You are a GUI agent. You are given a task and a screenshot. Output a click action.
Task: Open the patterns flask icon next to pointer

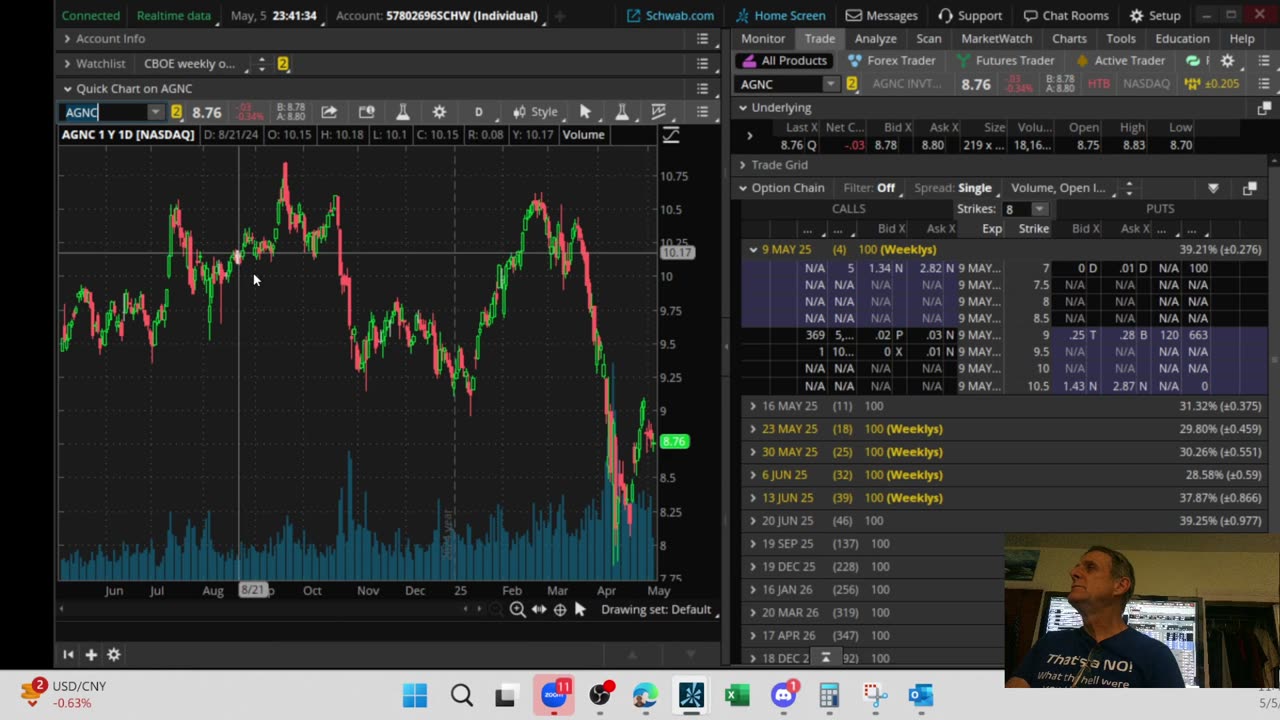click(621, 112)
